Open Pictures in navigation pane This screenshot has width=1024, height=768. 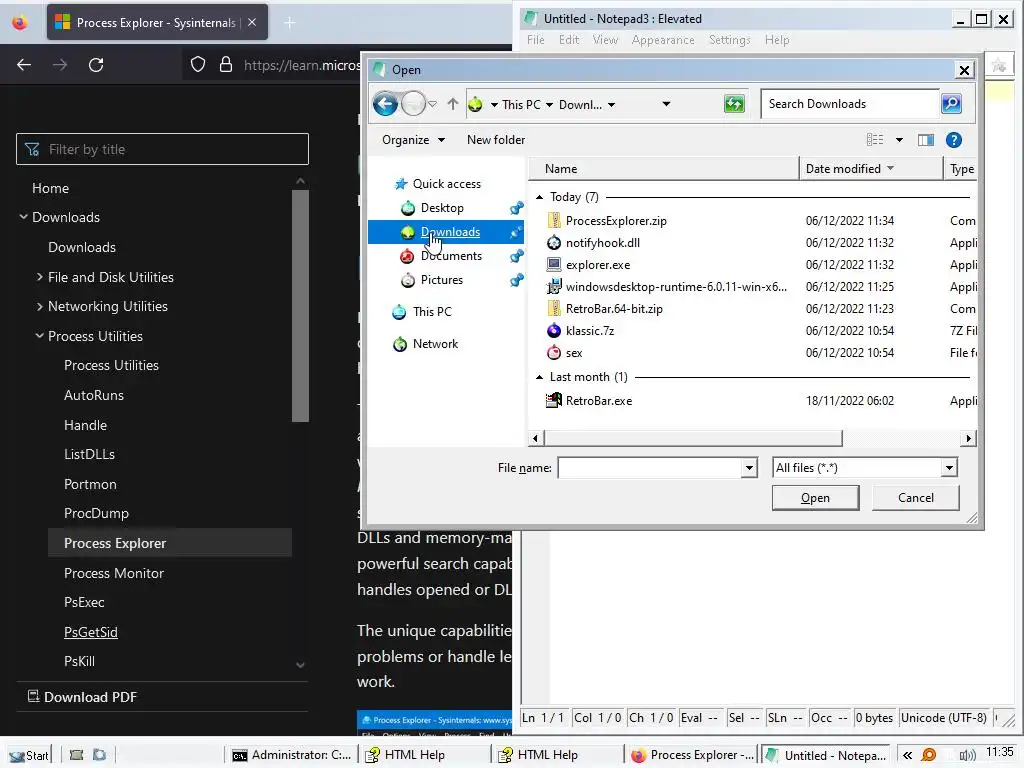pyautogui.click(x=441, y=280)
